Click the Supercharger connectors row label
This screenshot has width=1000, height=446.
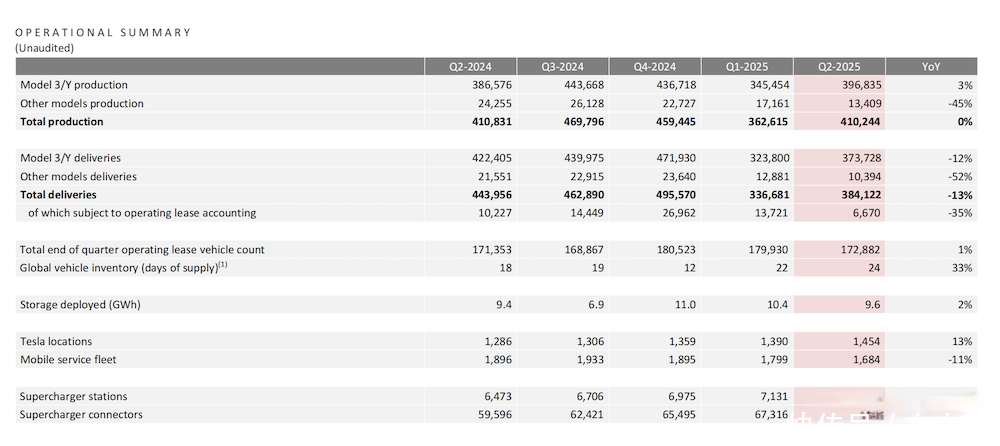(81, 415)
